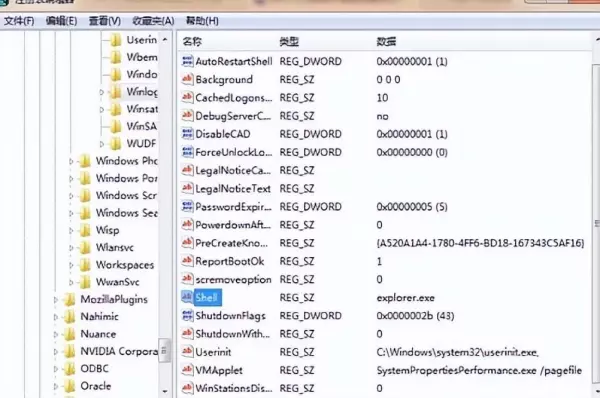Expand the Windows Pho... tree node
This screenshot has height=398, width=600.
pyautogui.click(x=71, y=161)
